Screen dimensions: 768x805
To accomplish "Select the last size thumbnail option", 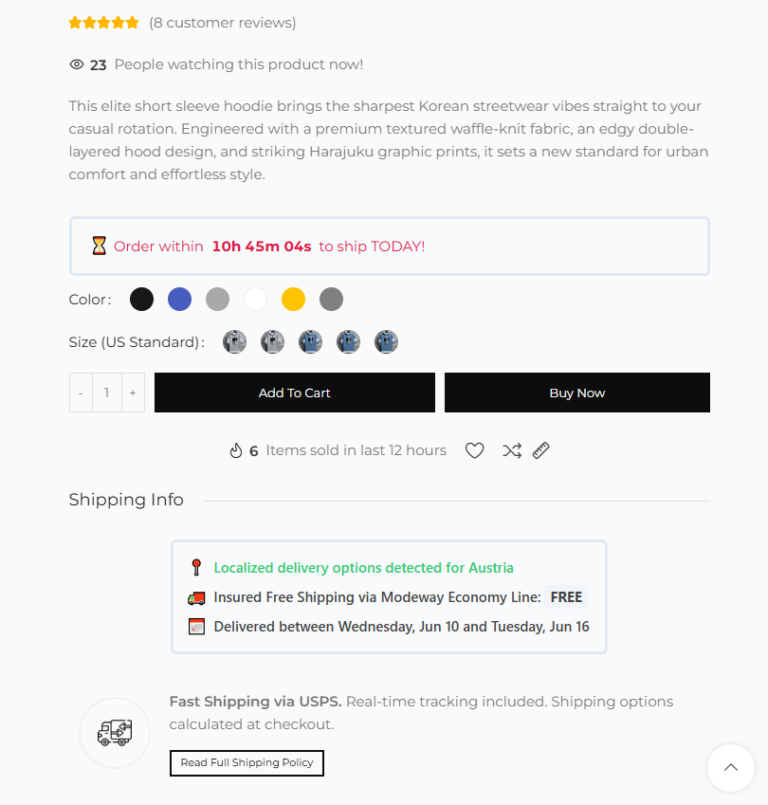I will (x=386, y=342).
